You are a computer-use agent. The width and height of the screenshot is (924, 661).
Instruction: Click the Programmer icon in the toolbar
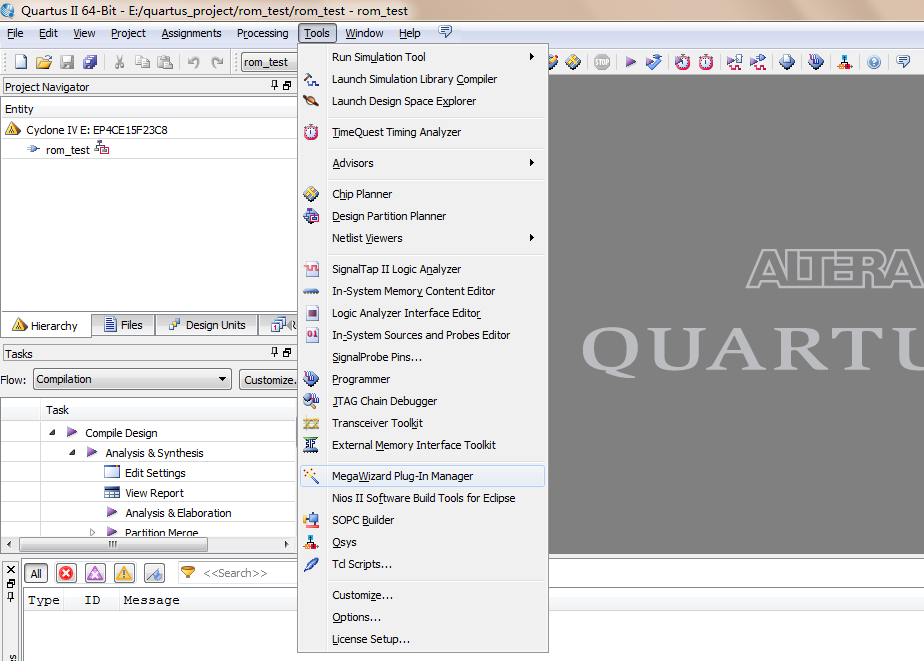pos(816,62)
